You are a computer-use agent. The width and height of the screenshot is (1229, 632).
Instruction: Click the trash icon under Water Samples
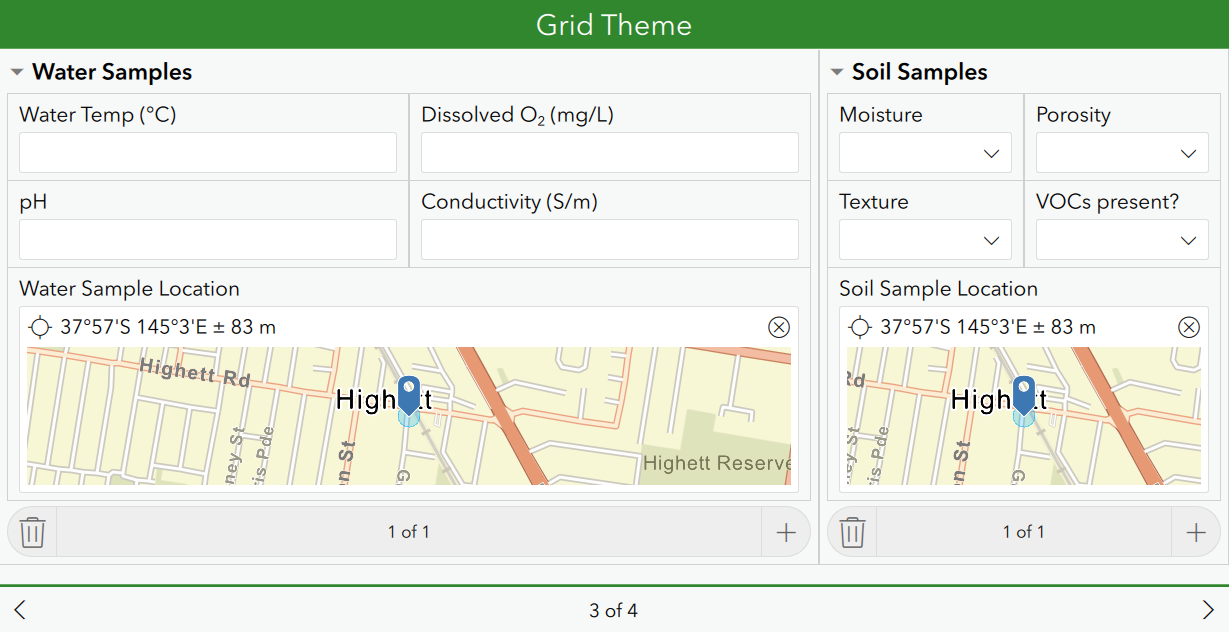(x=32, y=532)
